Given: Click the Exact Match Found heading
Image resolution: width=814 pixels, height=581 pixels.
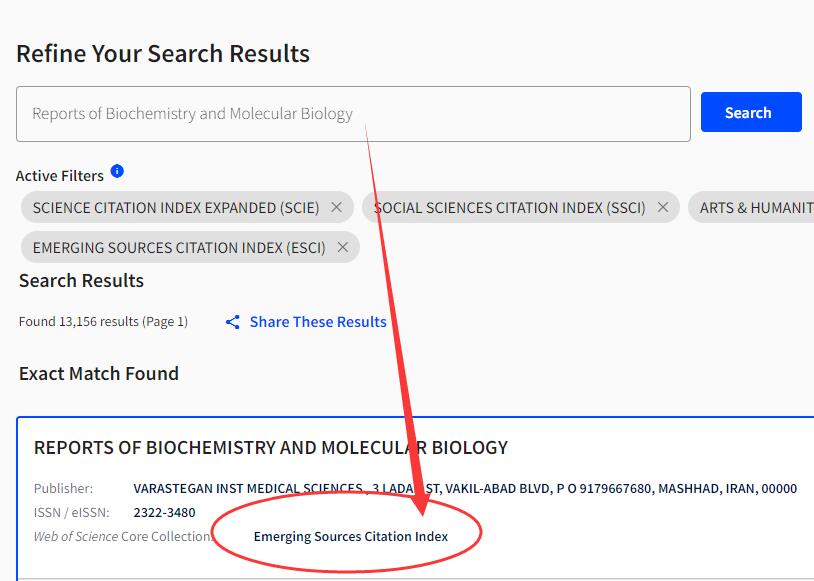Looking at the screenshot, I should click(x=99, y=374).
